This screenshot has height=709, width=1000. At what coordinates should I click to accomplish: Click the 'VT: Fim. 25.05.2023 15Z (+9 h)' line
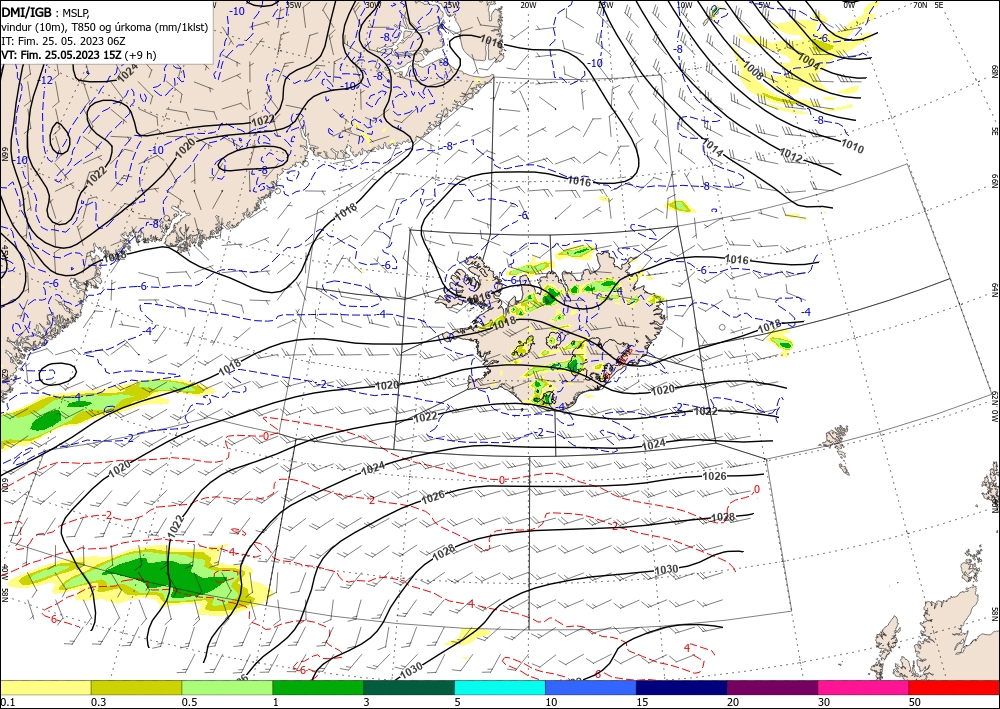(78, 55)
